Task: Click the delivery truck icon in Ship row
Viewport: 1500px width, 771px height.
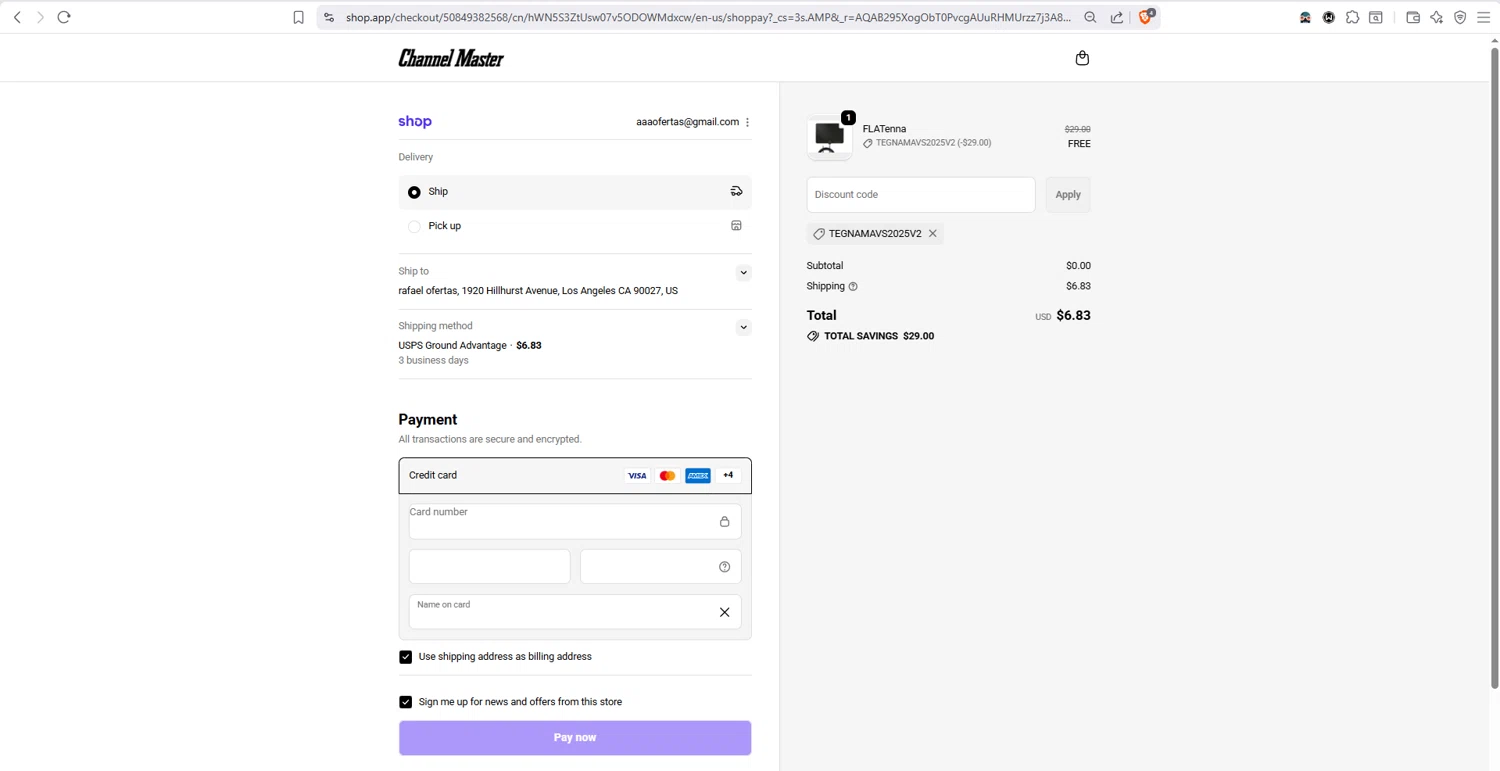Action: [736, 191]
